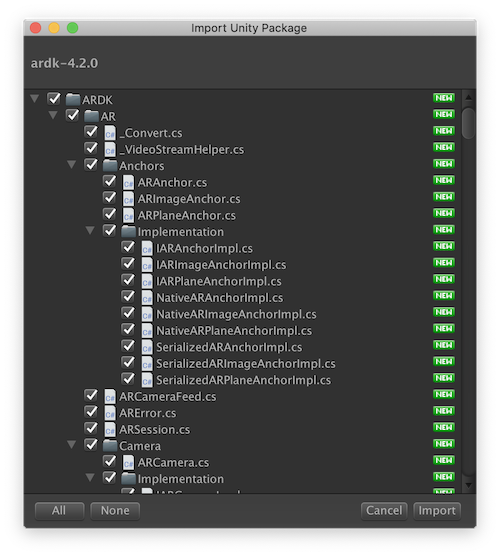The height and width of the screenshot is (556, 500).
Task: Select the IARAnchorImpl.cs file name
Action: [x=204, y=248]
